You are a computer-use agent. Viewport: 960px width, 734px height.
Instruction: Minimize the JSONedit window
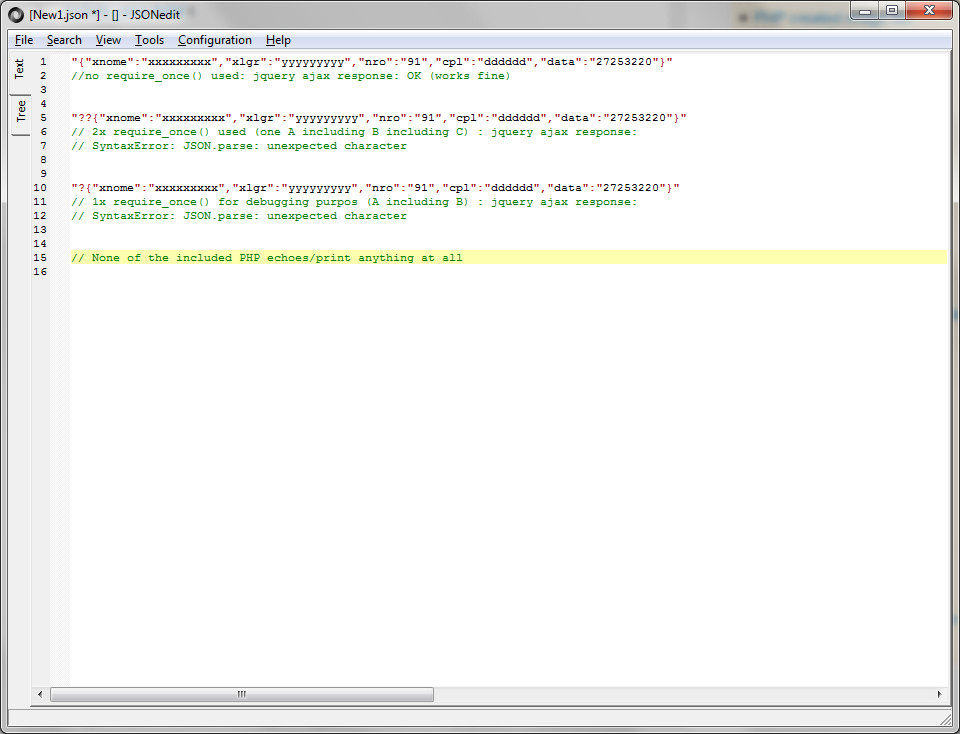(x=865, y=10)
